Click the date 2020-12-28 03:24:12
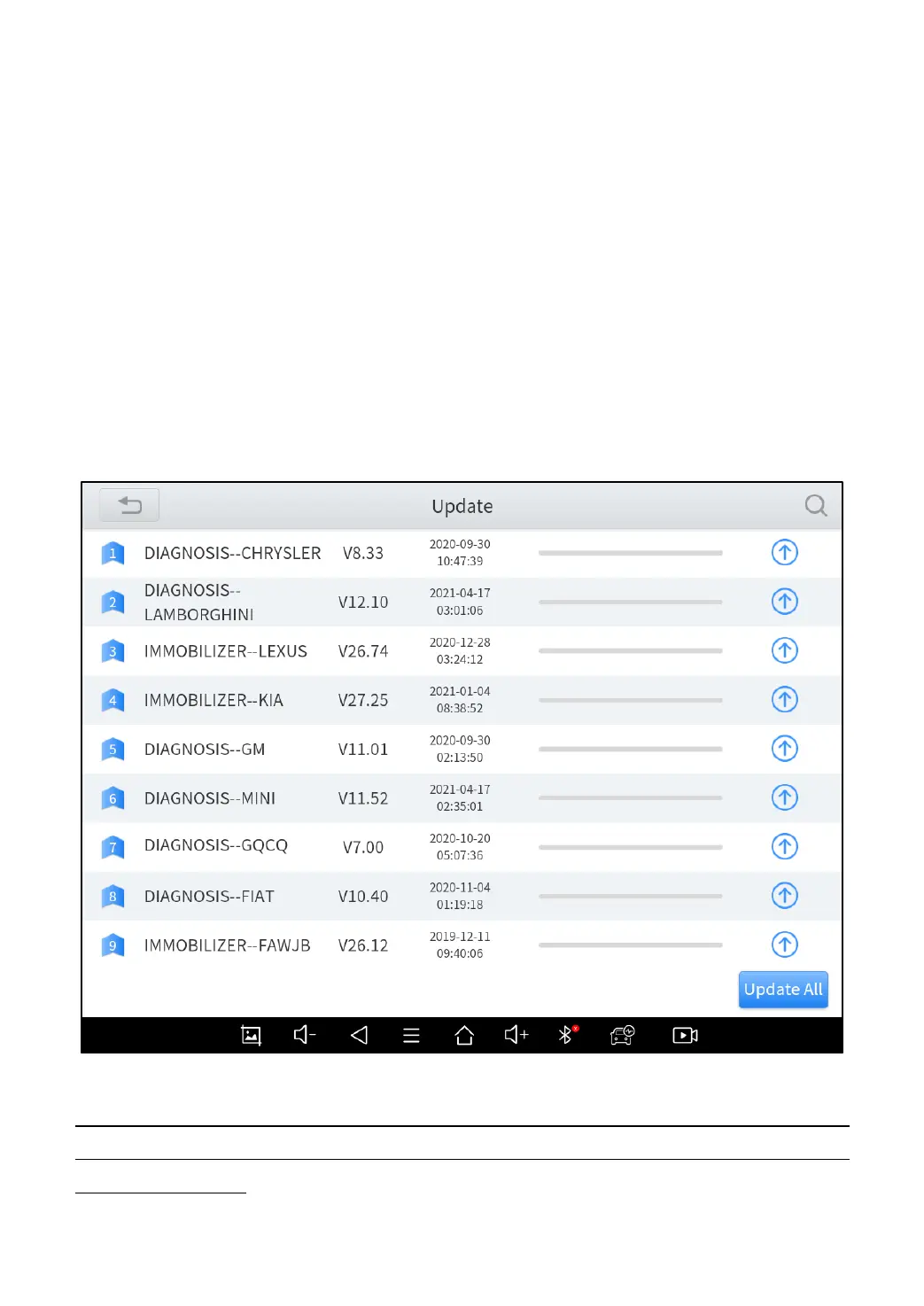Image resolution: width=924 pixels, height=1306 pixels. pyautogui.click(x=460, y=651)
